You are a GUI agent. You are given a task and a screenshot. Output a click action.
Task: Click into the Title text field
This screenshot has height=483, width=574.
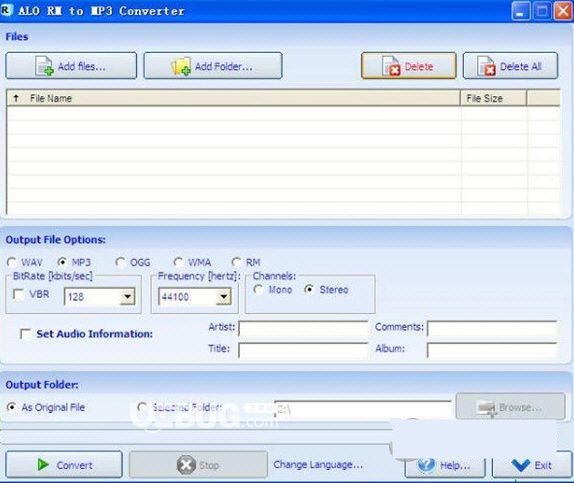pos(303,350)
